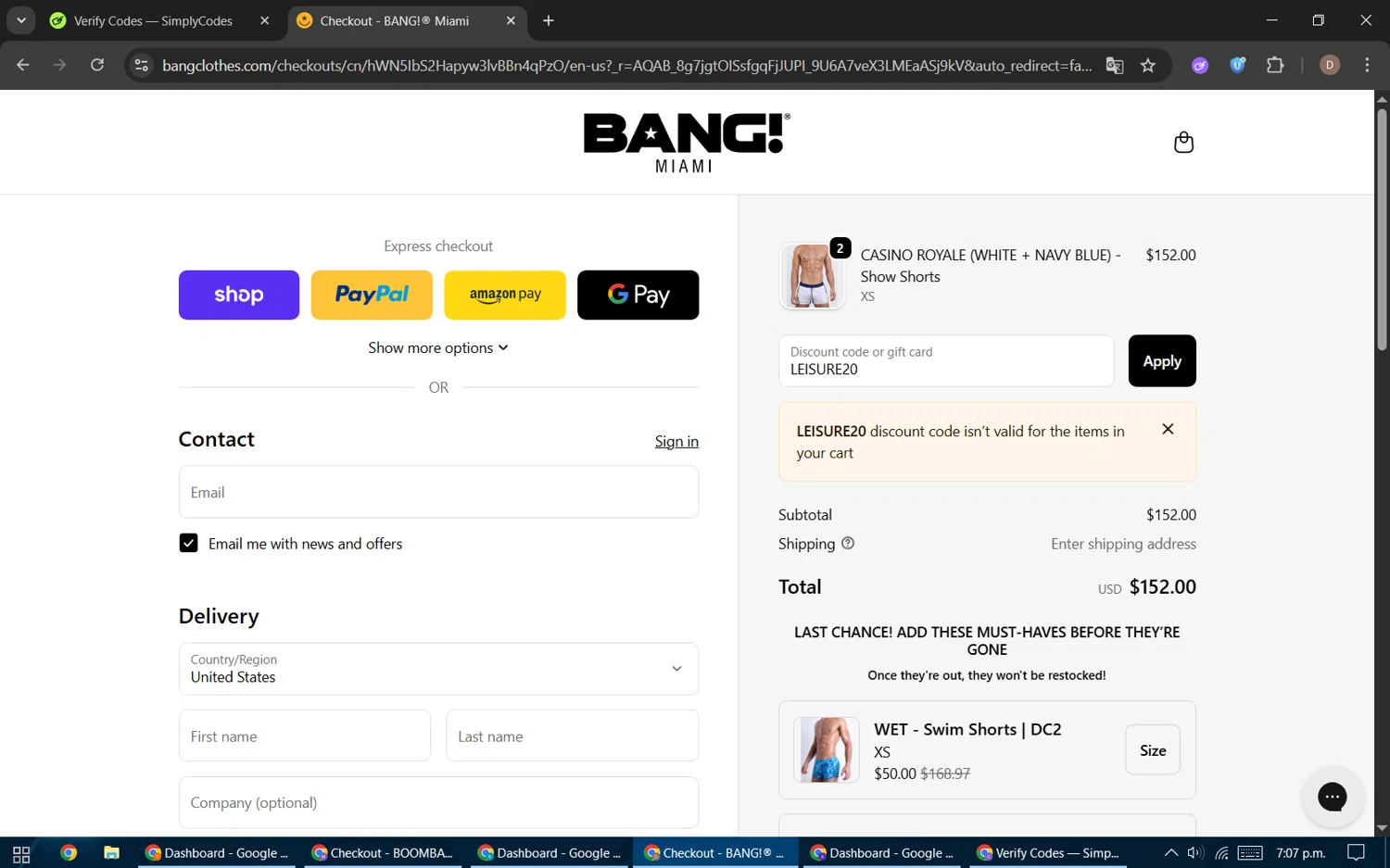Focus the First name field
1390x868 pixels.
[305, 736]
